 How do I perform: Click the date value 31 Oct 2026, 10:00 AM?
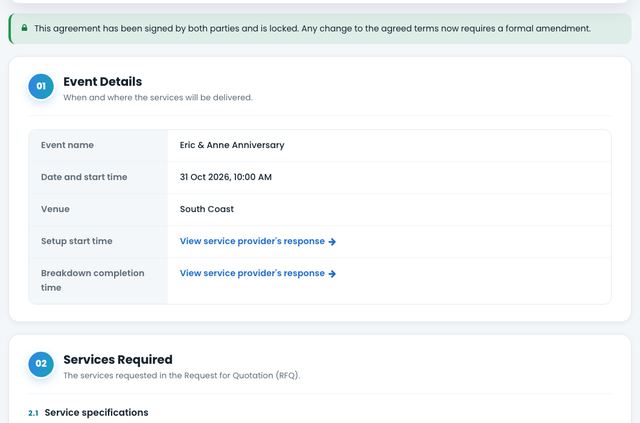(226, 177)
